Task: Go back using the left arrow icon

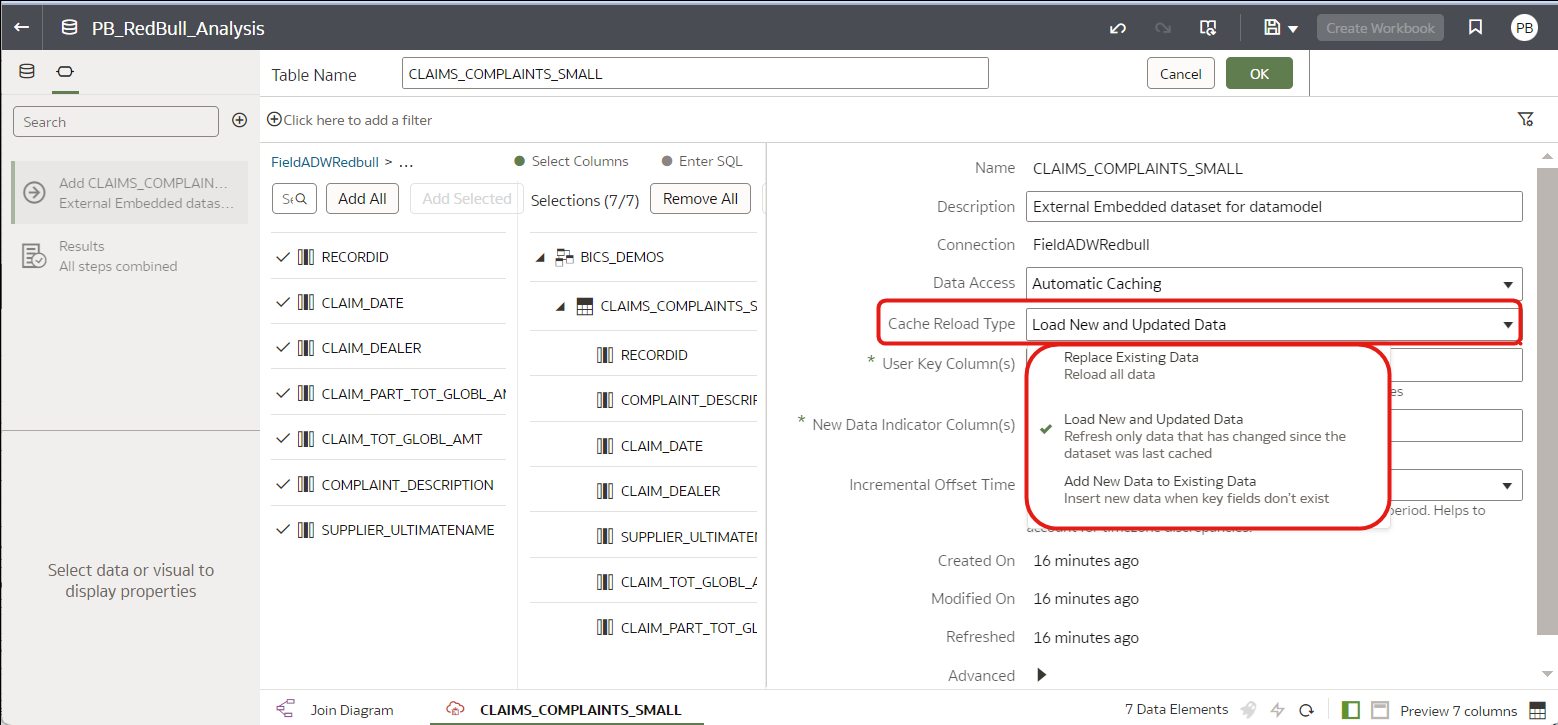Action: (21, 28)
